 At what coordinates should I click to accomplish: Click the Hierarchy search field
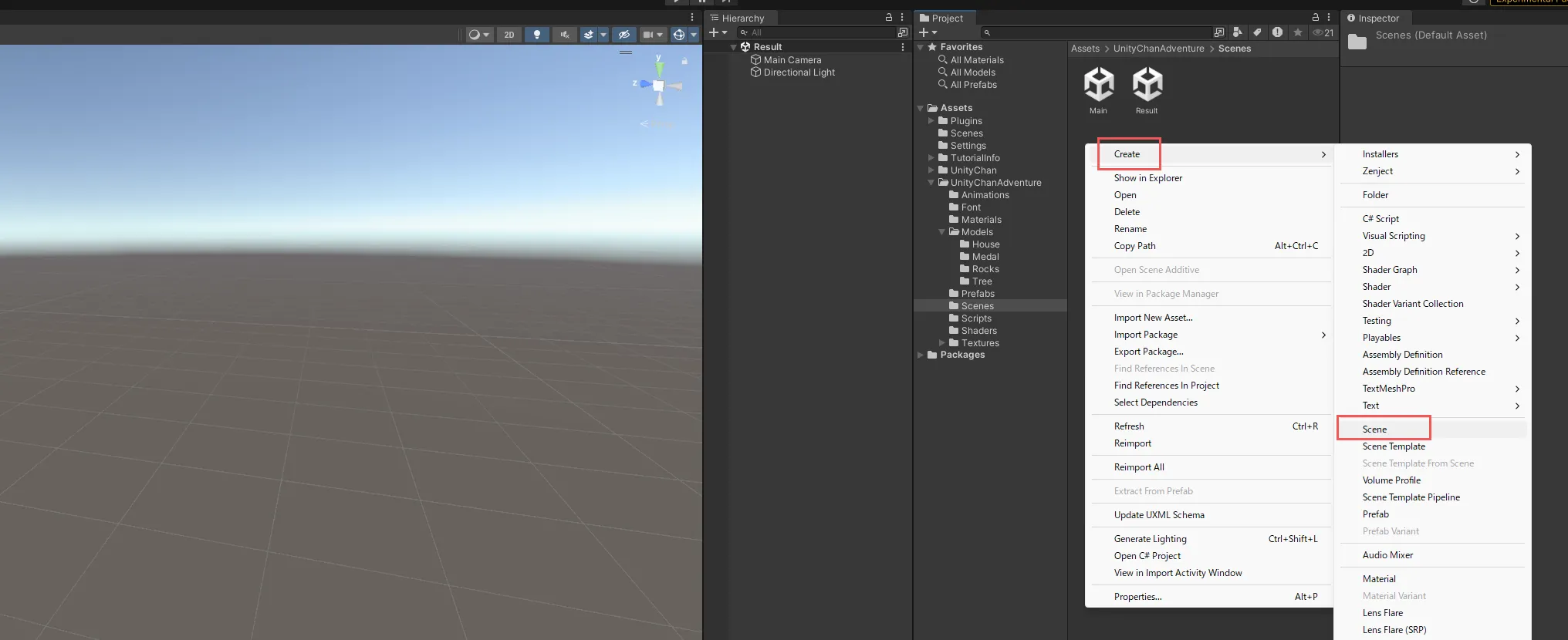coord(819,32)
